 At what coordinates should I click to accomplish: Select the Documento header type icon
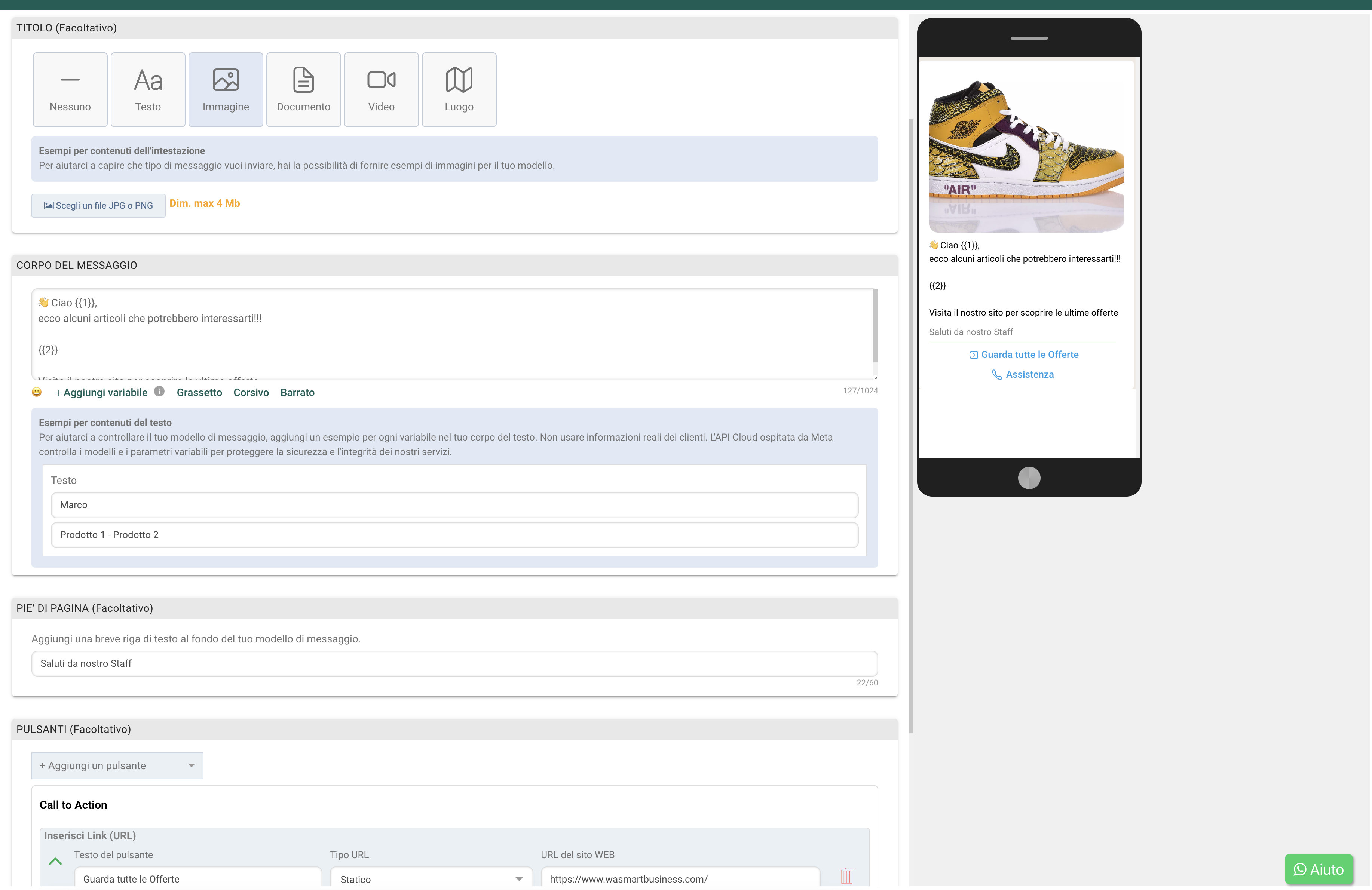tap(303, 89)
